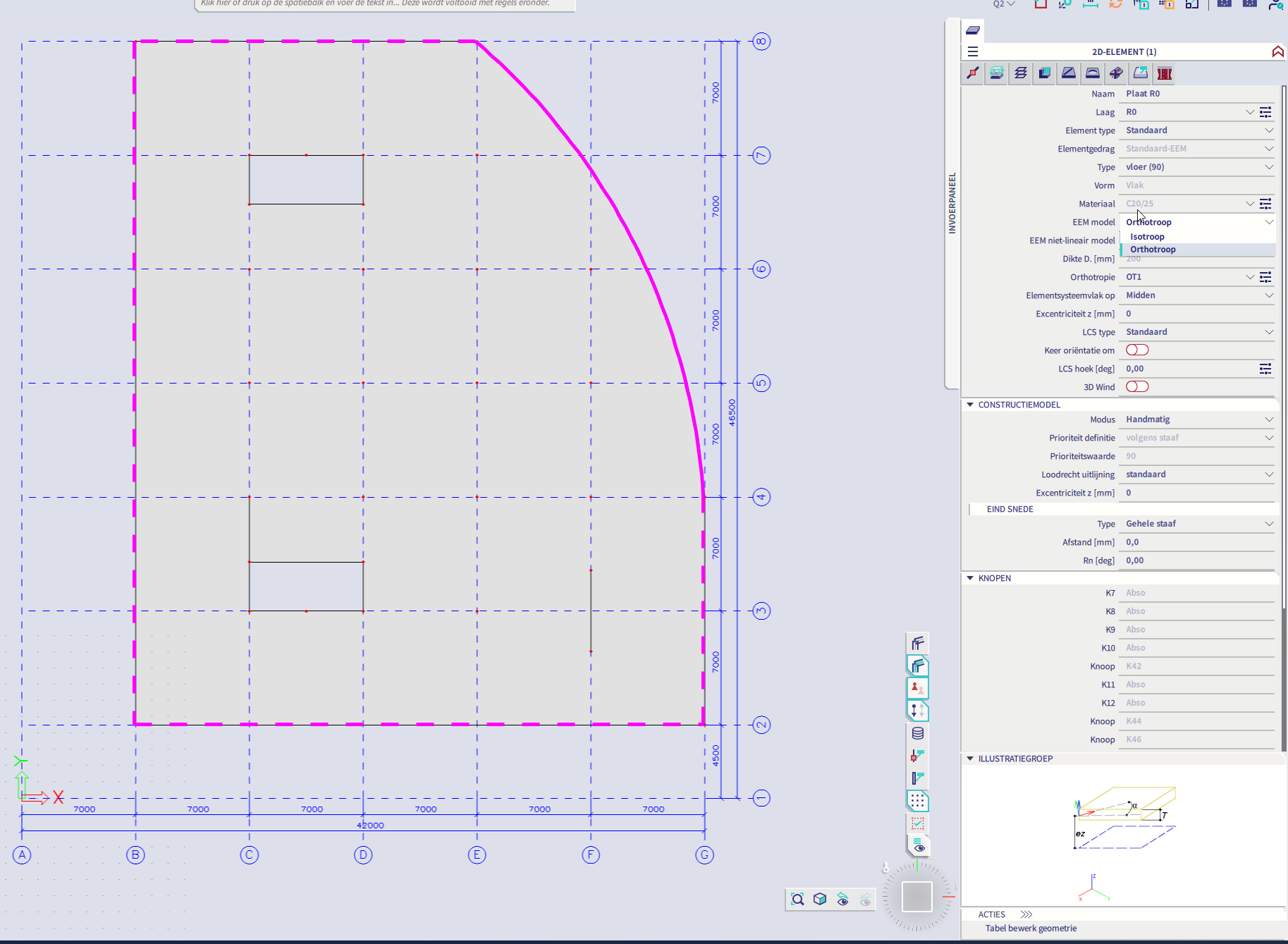Collapse the CONSTRUCTIEMODEL section
The height and width of the screenshot is (944, 1288).
click(969, 404)
